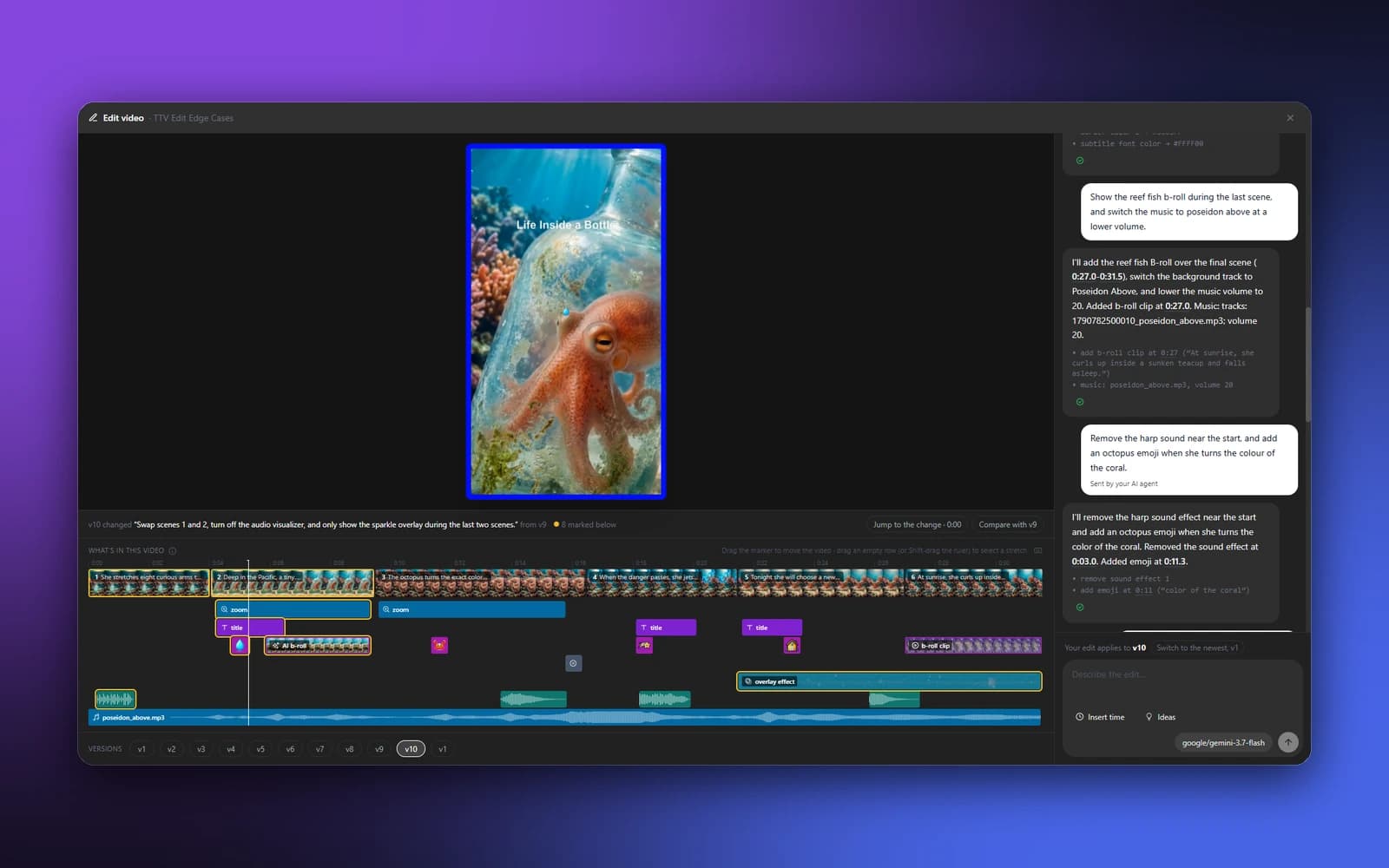
Task: Click the music note icon on poseidon_above.mp3
Action: (96, 718)
